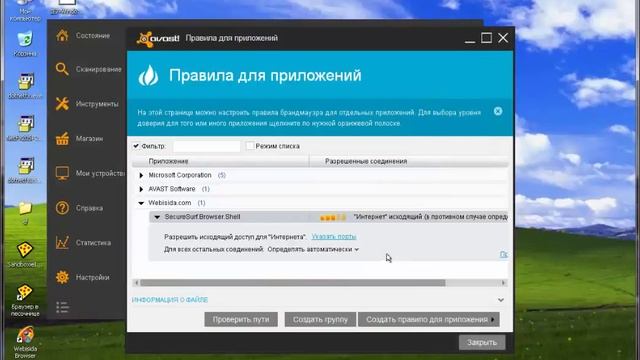Open the Статистика chart section

pos(83,242)
